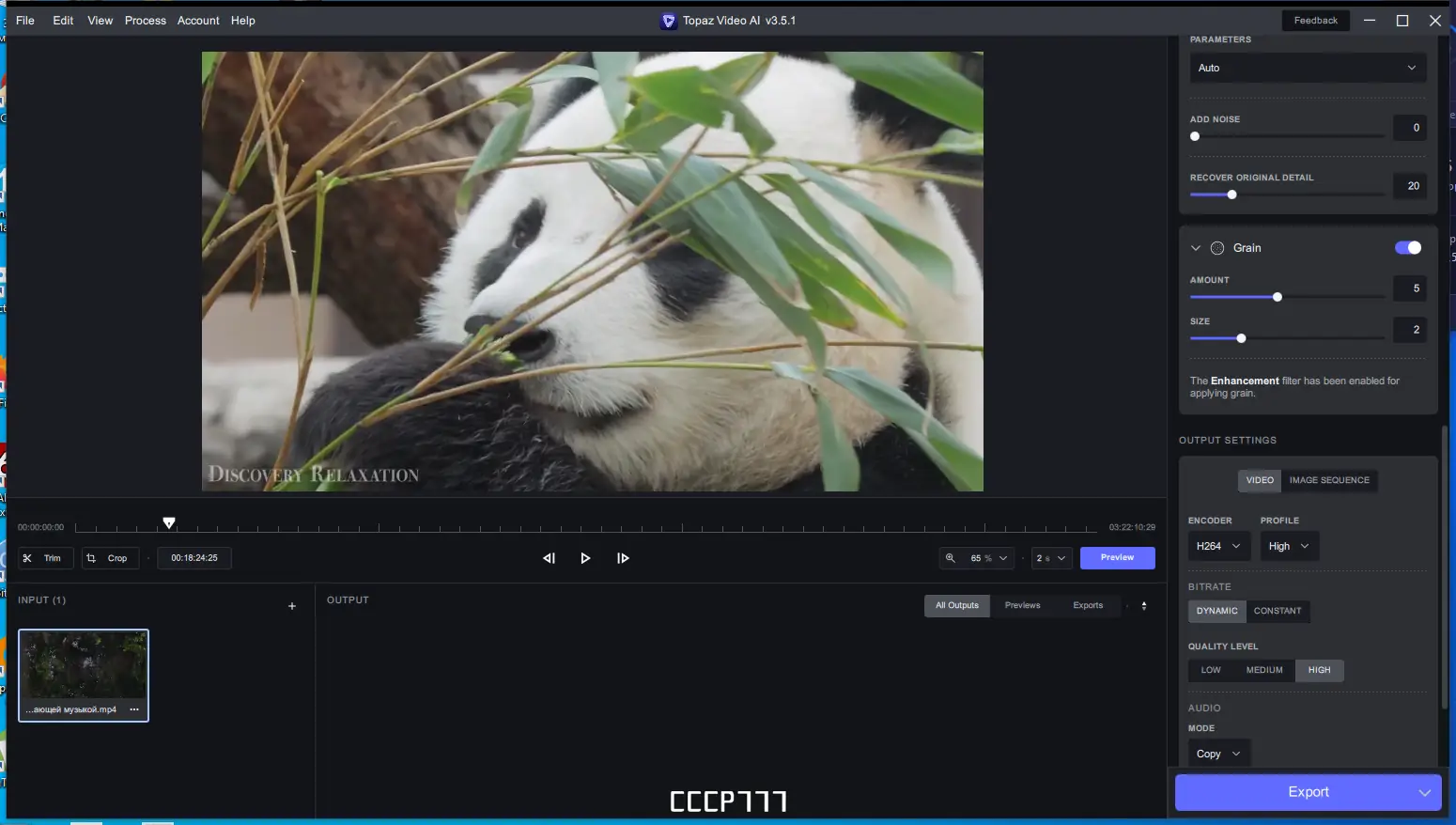This screenshot has width=1456, height=825.
Task: Set bitrate to CONSTANT
Action: [x=1278, y=611]
